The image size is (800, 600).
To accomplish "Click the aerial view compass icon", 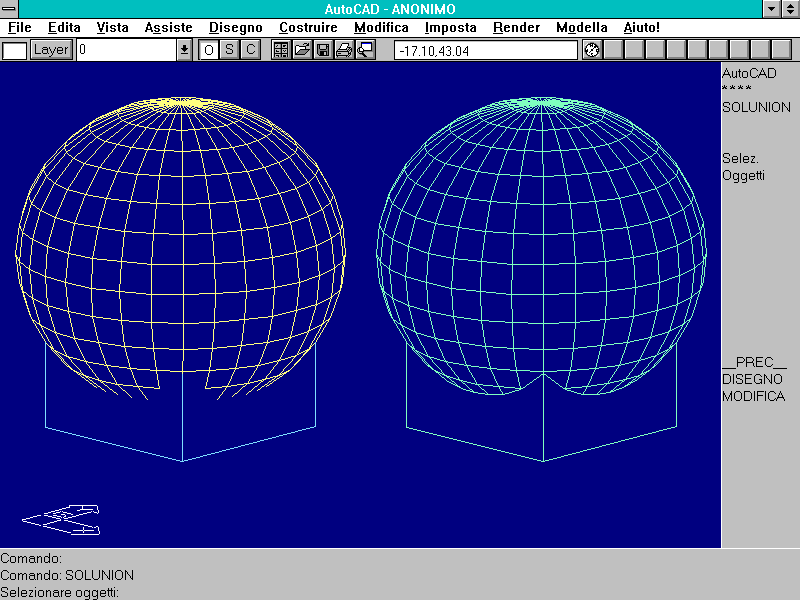I will (x=591, y=50).
